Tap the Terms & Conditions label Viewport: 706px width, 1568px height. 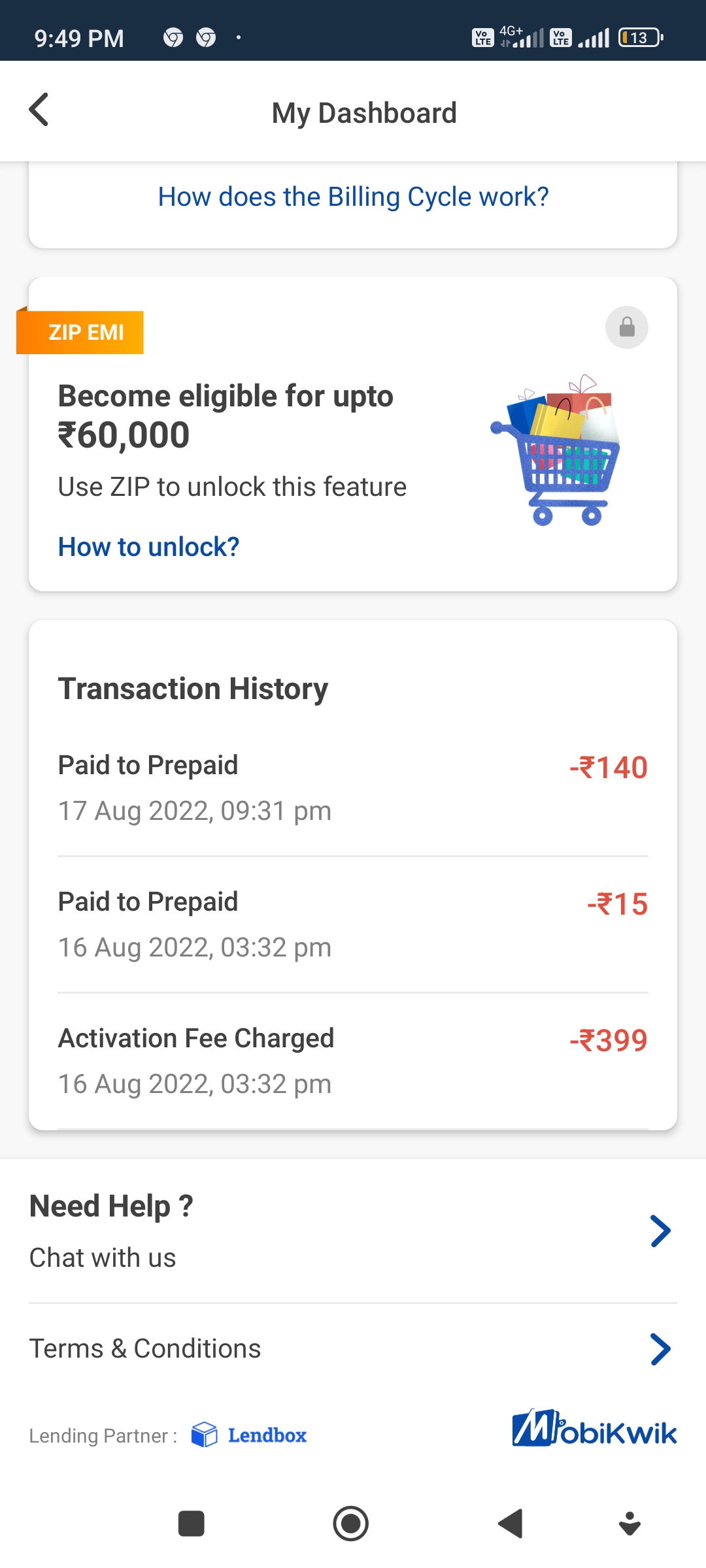(x=145, y=1348)
